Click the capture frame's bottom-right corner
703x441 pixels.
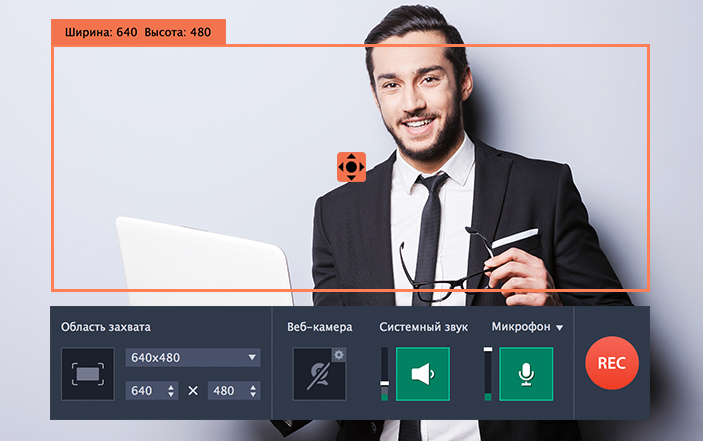(649, 290)
